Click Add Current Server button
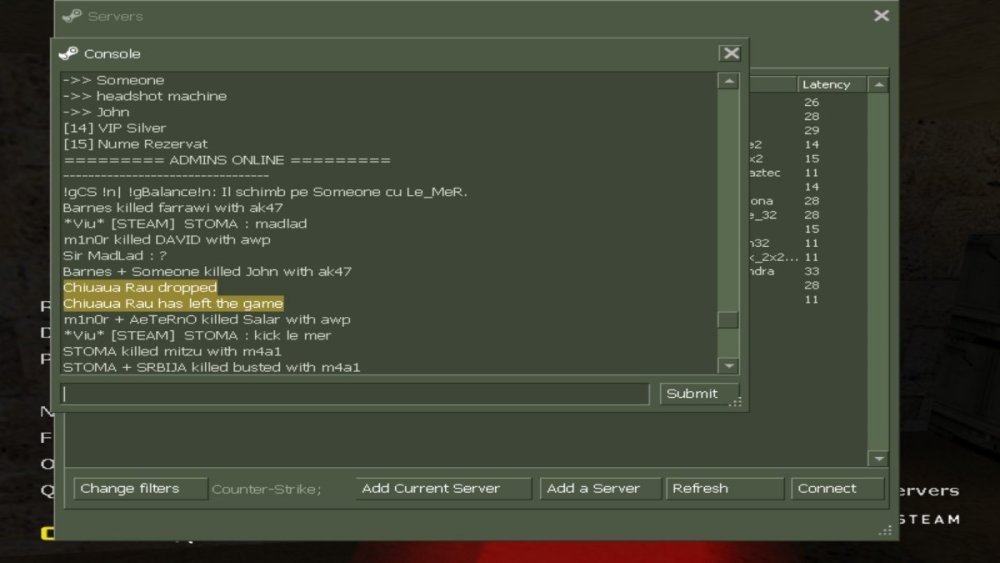 tap(443, 488)
